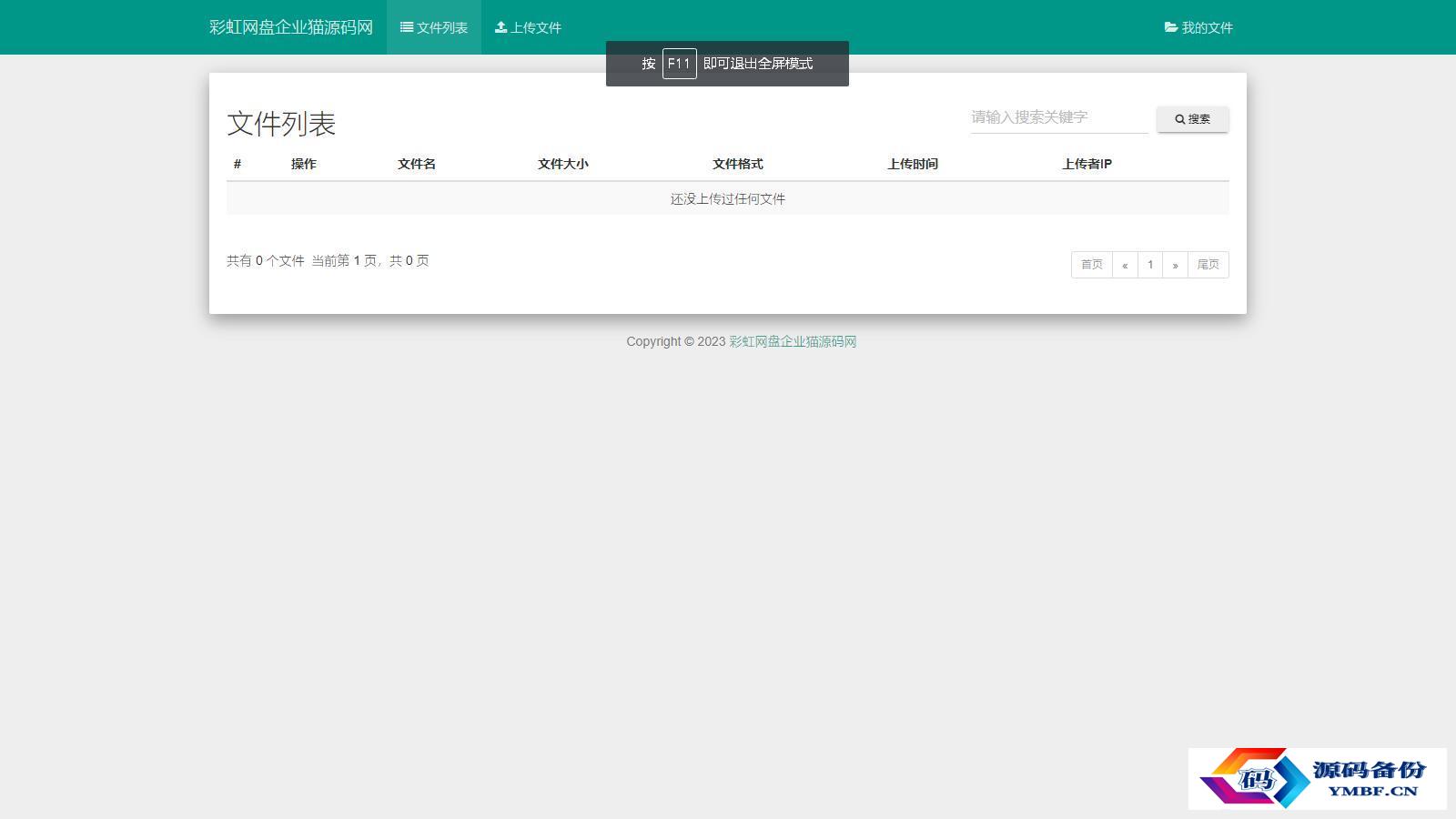
Task: Click the 上传时间 column header
Action: 913,164
